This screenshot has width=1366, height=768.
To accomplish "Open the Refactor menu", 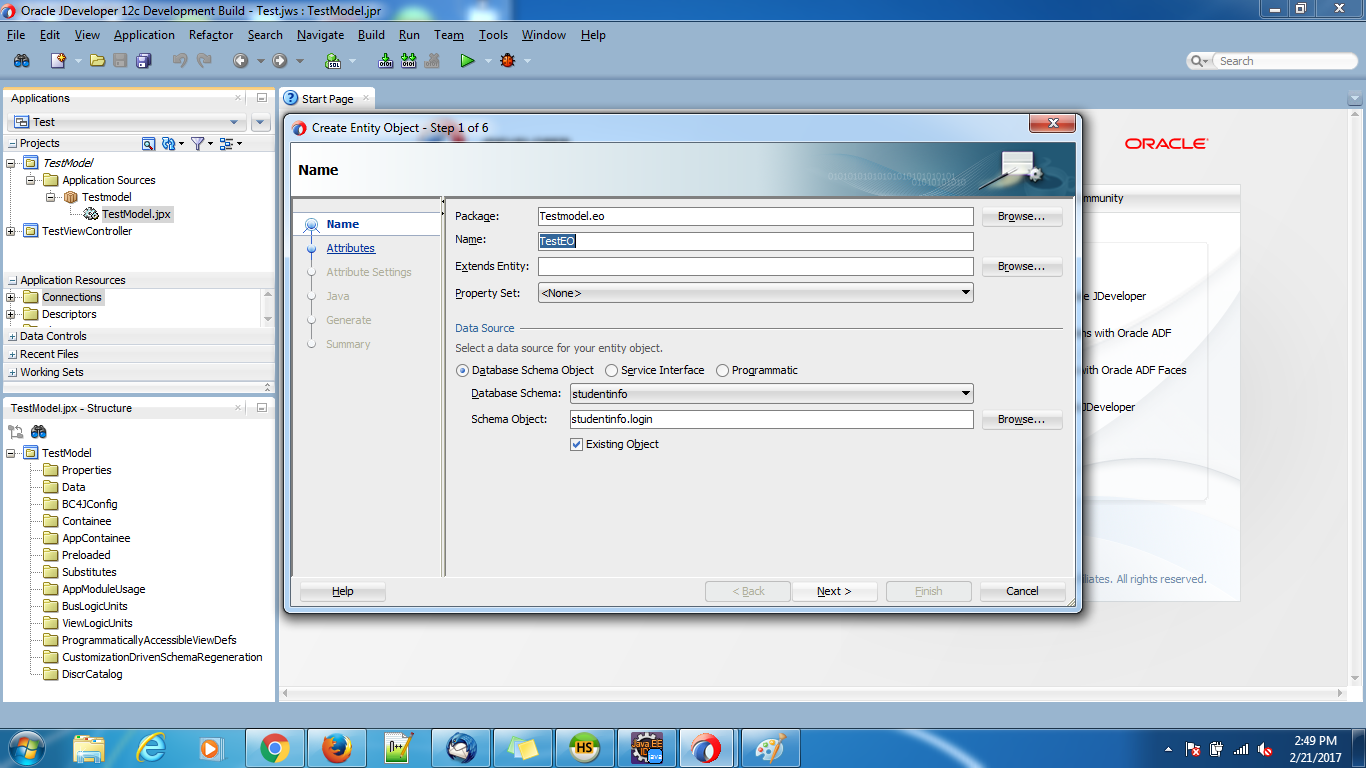I will [x=210, y=34].
